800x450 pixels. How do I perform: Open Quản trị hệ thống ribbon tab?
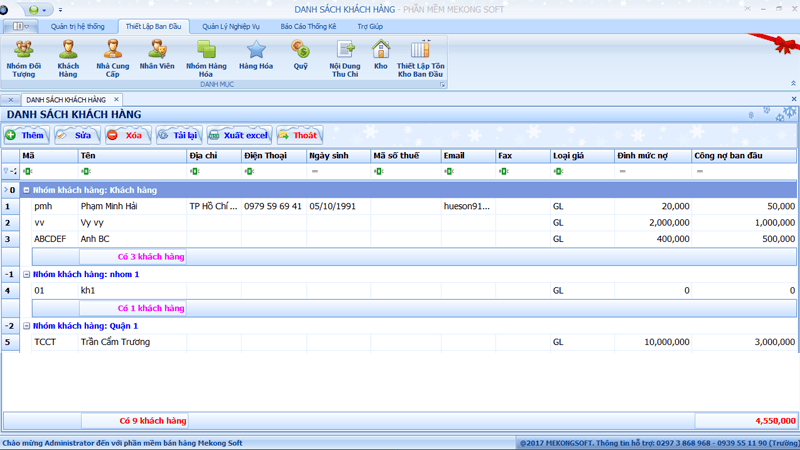(78, 27)
